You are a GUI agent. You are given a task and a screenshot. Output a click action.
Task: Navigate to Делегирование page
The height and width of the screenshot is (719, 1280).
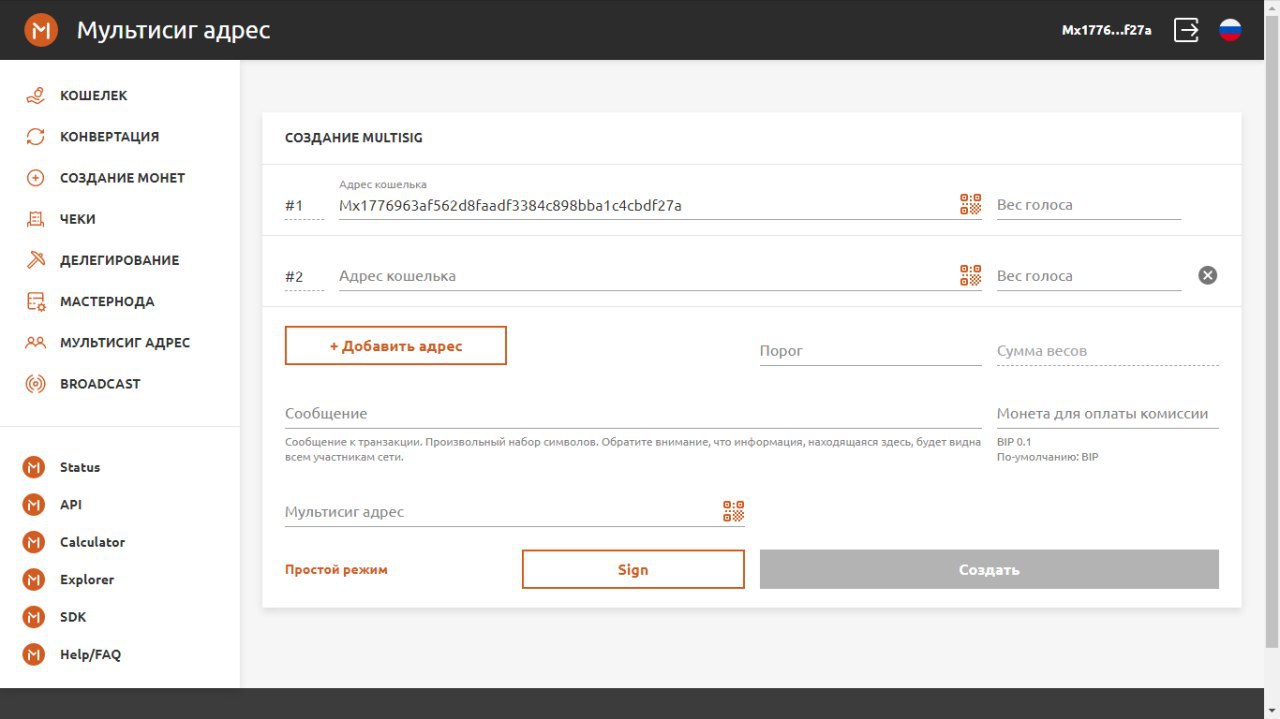[x=119, y=260]
